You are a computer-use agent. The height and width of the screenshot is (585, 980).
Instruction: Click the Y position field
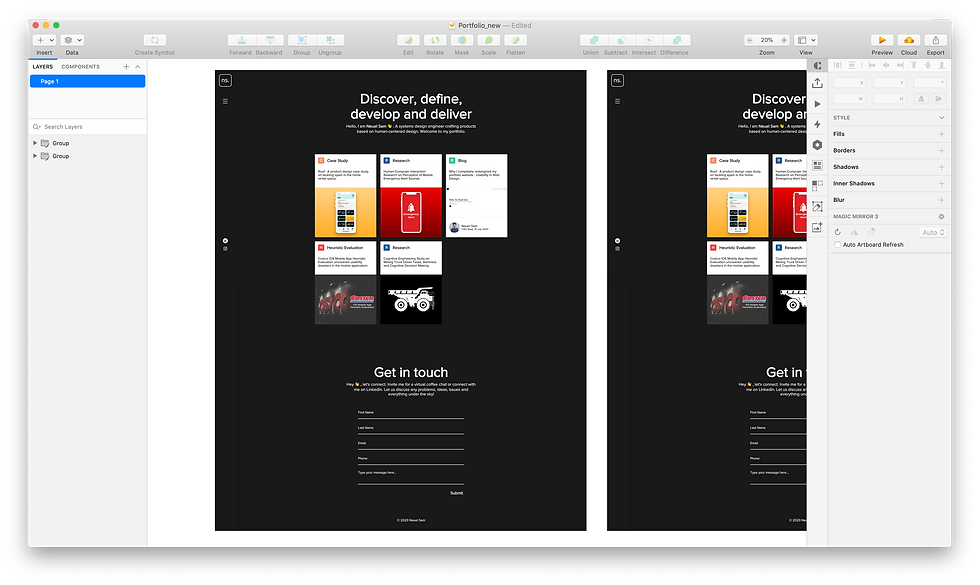(x=889, y=82)
